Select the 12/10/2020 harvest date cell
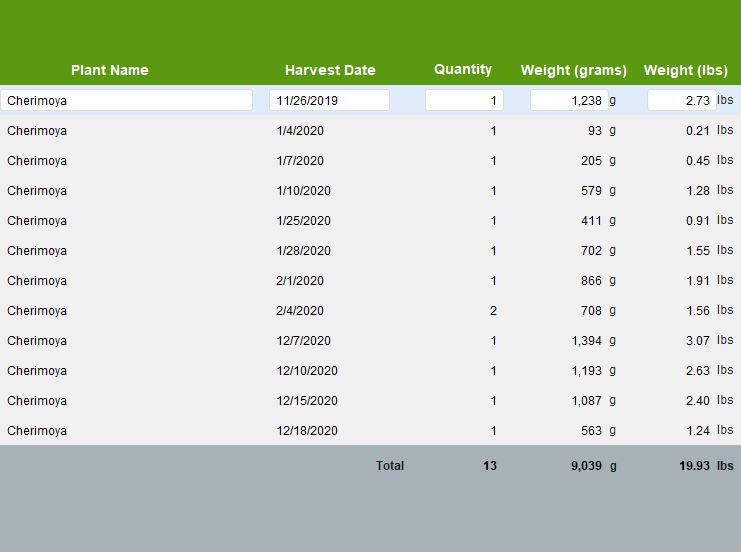 pos(307,371)
